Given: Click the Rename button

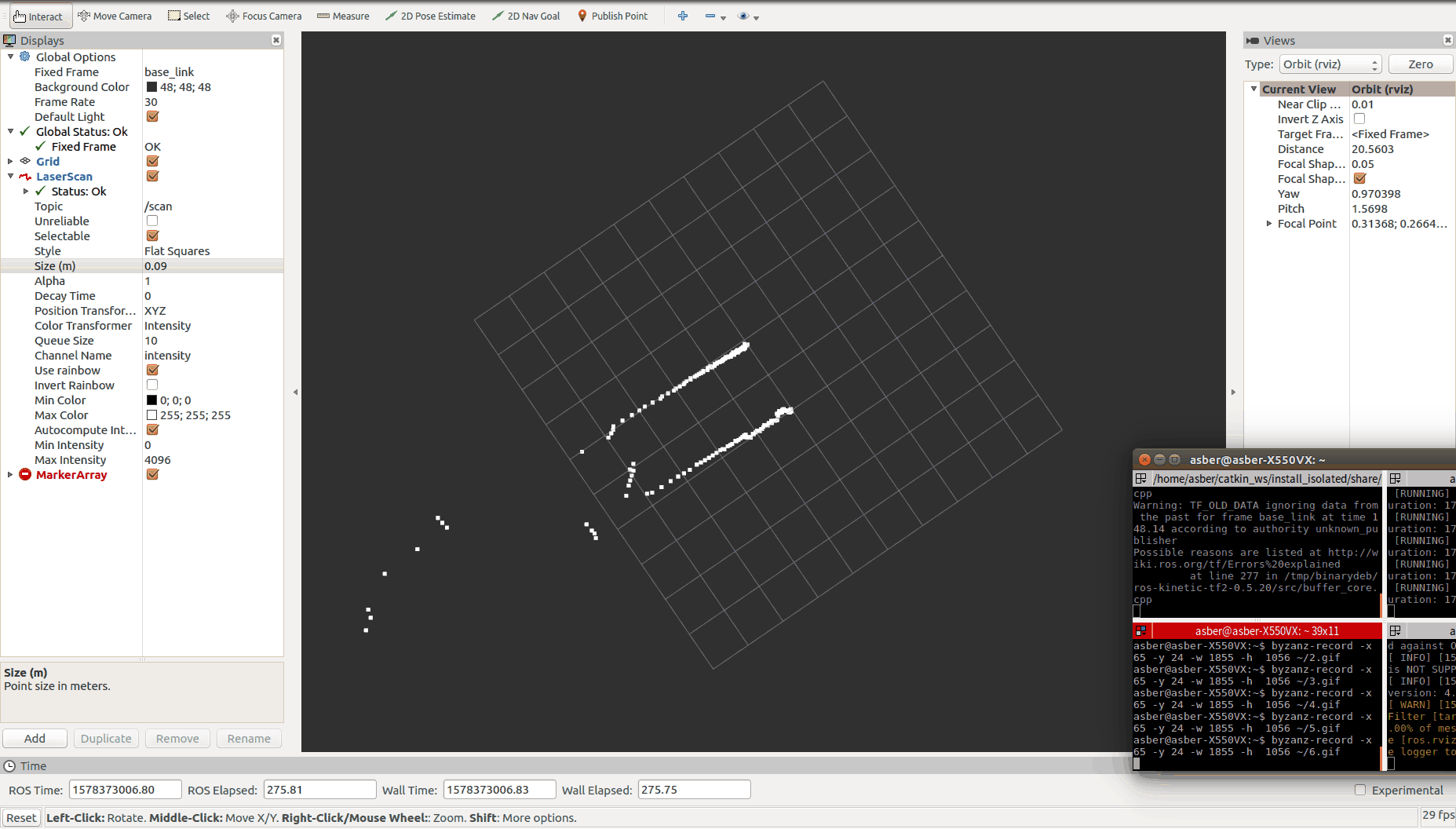Looking at the screenshot, I should [x=249, y=738].
